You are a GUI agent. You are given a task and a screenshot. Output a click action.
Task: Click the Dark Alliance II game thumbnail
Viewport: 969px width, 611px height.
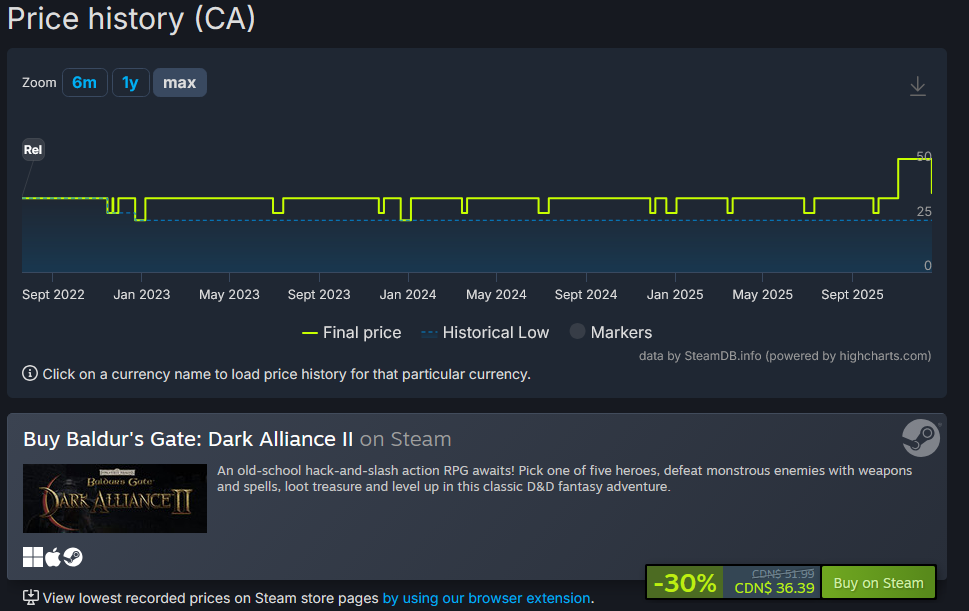coord(114,498)
